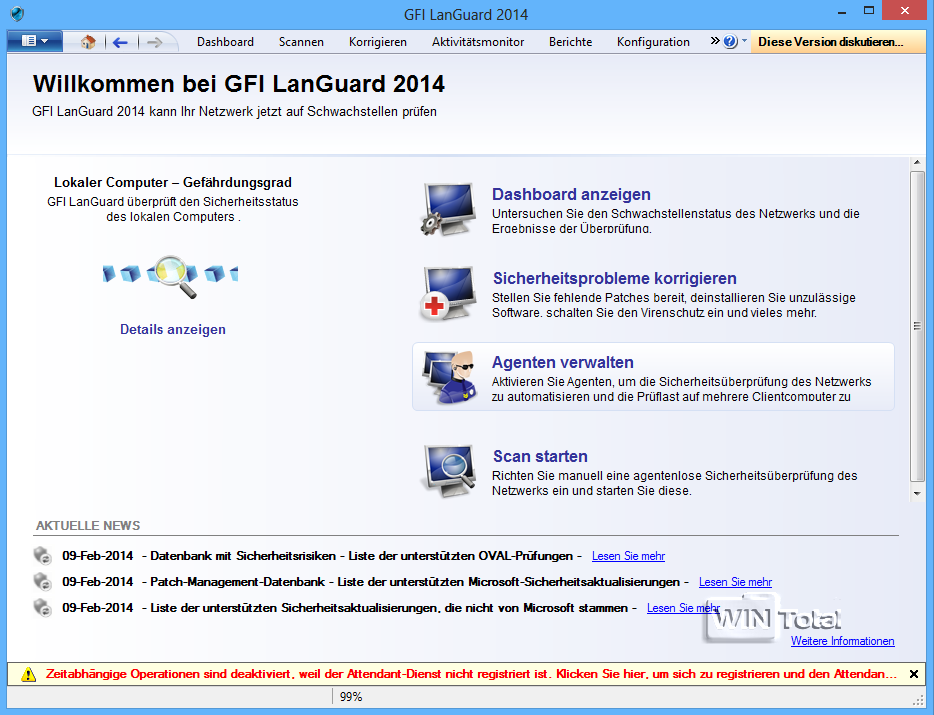Open Lesen Sie mehr for Patch-Management-Datenbank
The width and height of the screenshot is (934, 715).
tap(735, 582)
